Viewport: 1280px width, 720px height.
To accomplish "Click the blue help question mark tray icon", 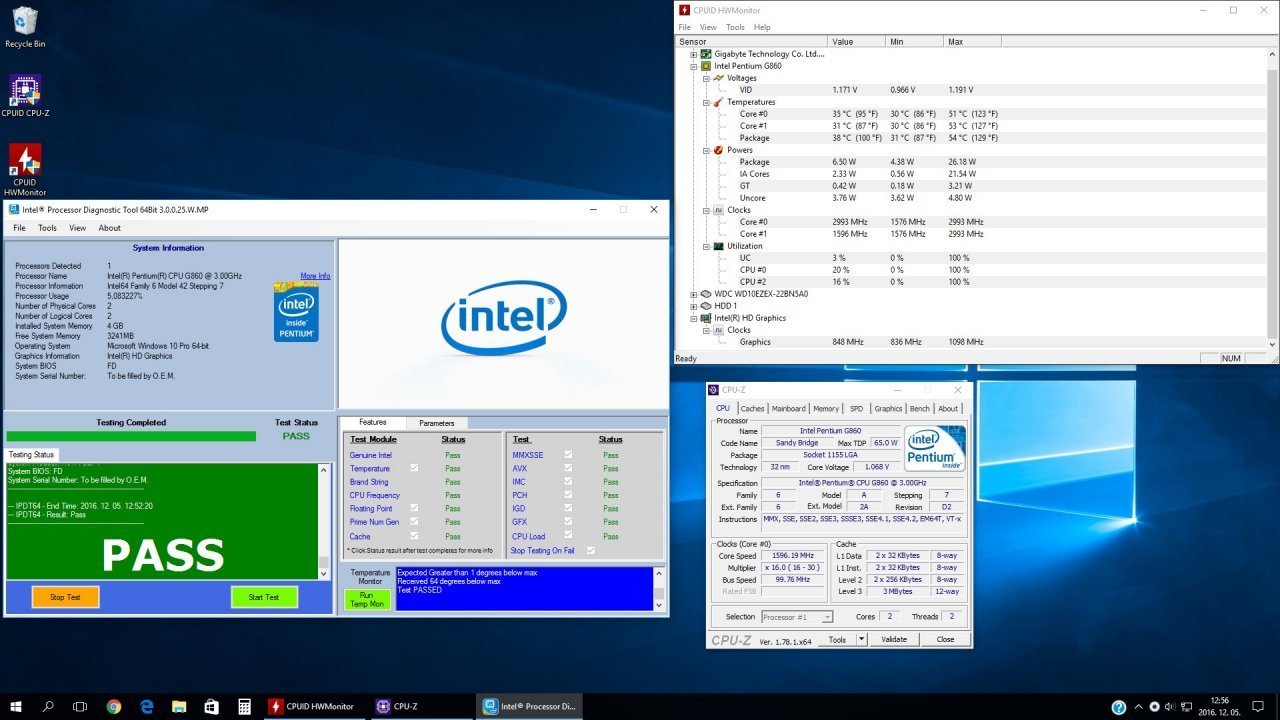I will (x=1119, y=707).
